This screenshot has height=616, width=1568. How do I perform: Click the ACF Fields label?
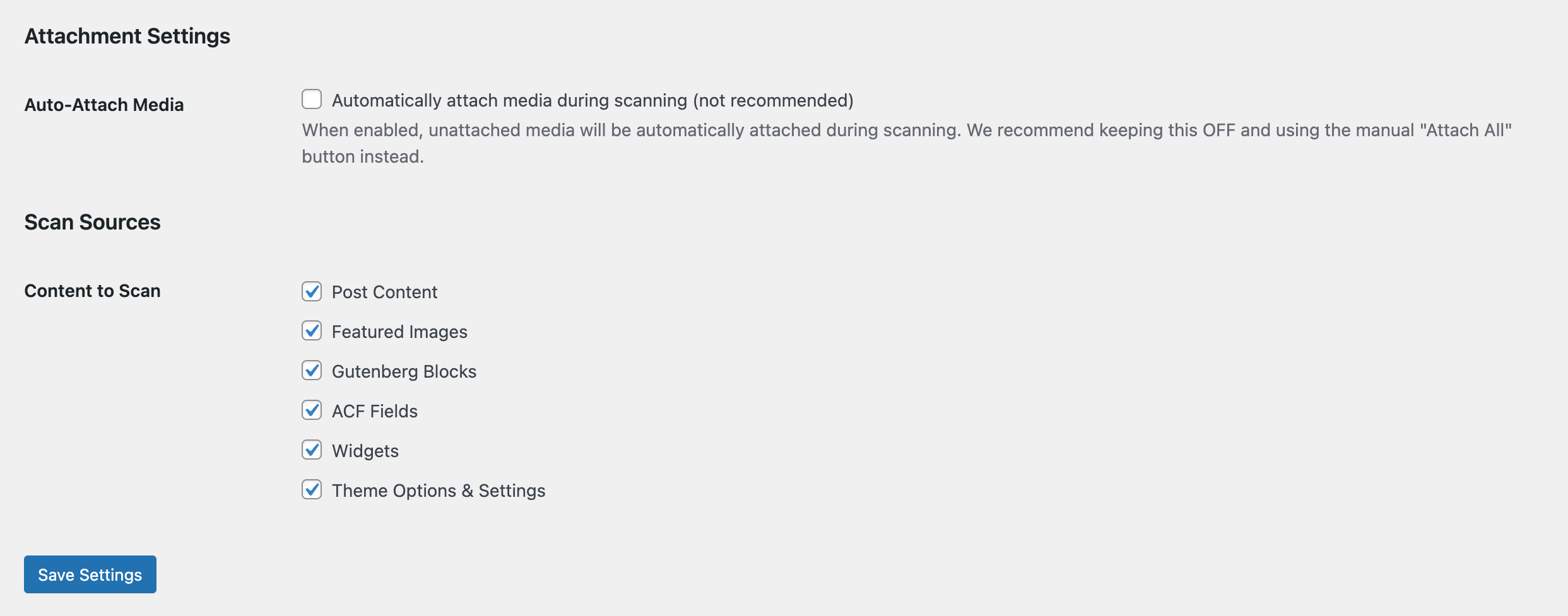[375, 411]
